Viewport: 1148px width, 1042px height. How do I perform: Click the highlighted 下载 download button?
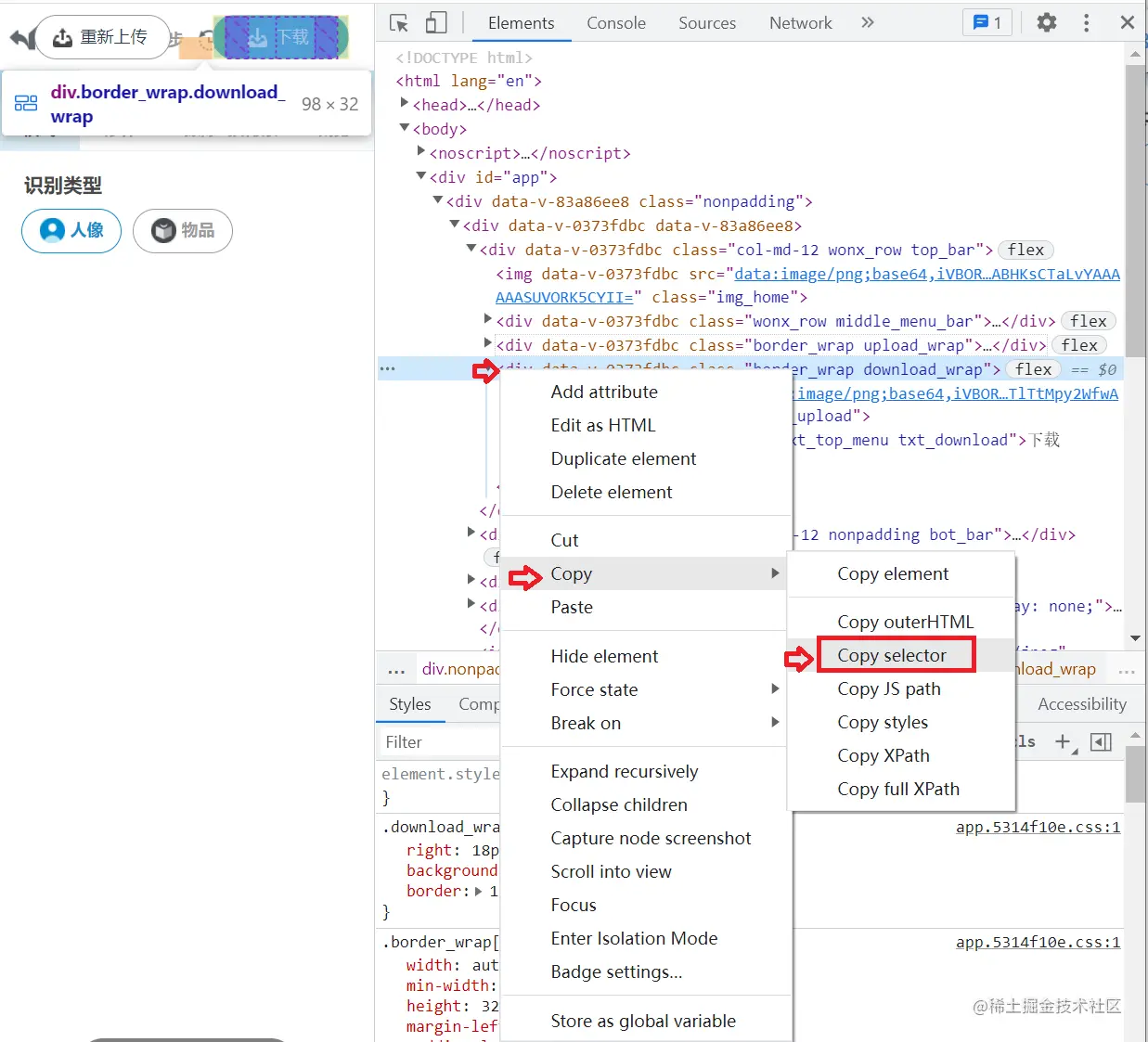click(x=280, y=37)
